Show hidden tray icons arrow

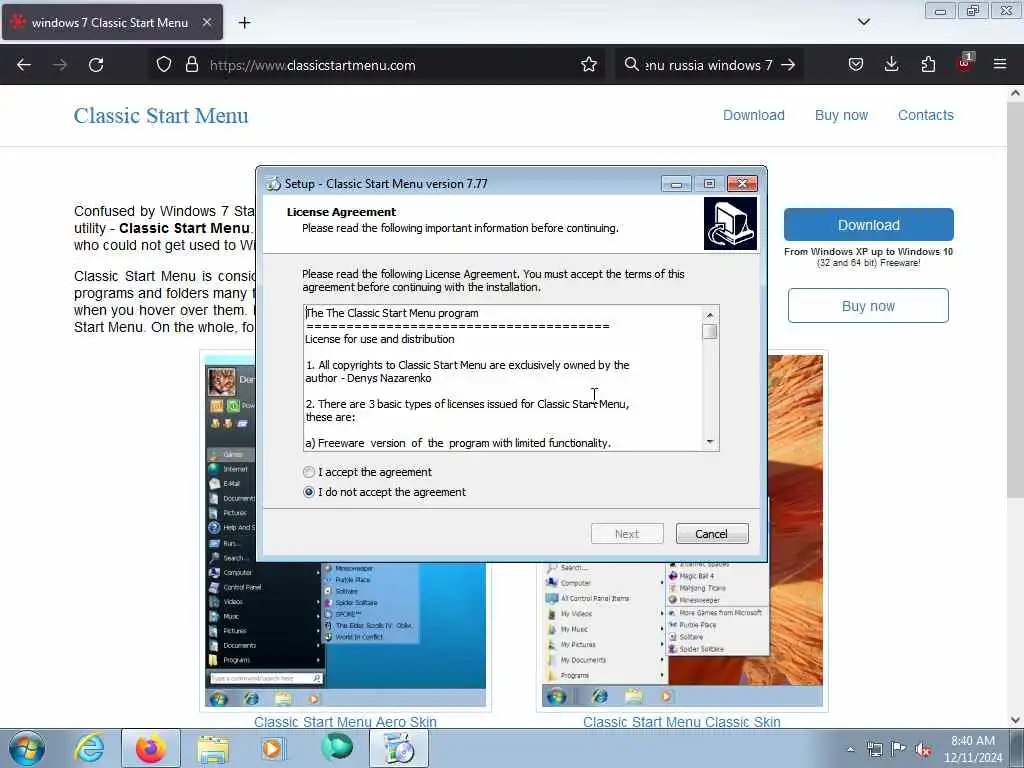(x=850, y=749)
